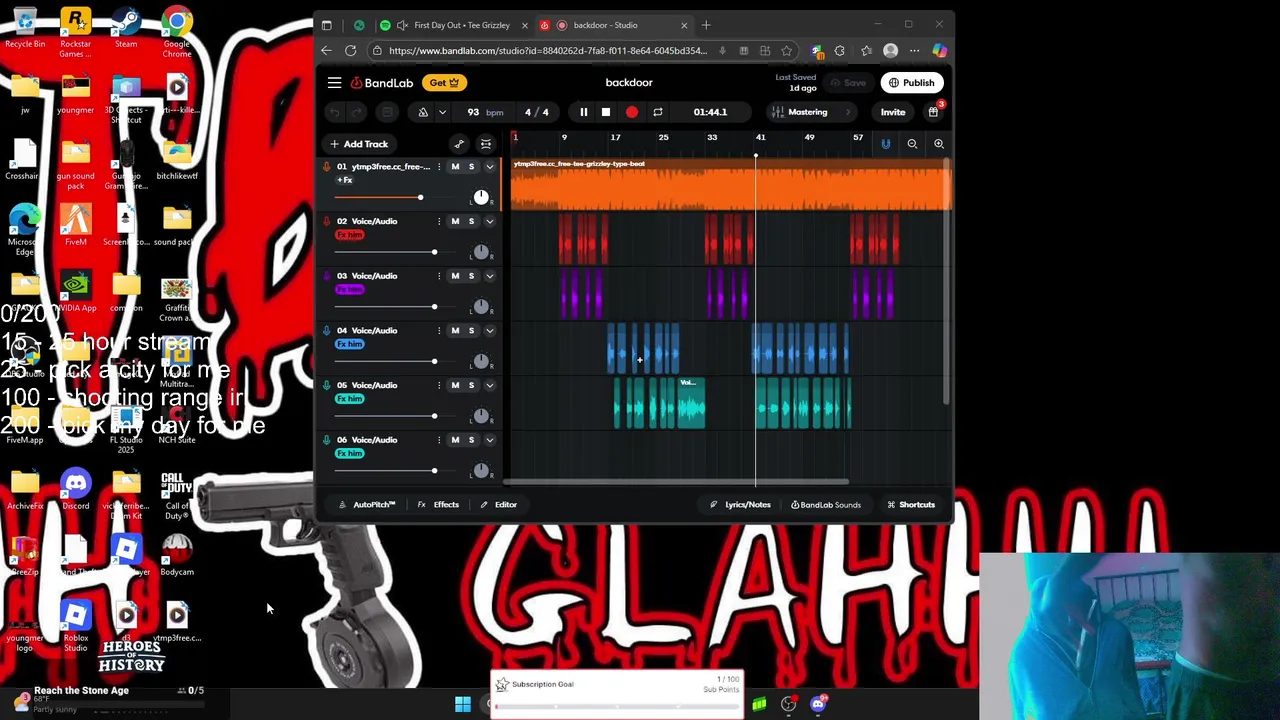The width and height of the screenshot is (1280, 720).
Task: Mute track 04 Voice/Audio
Action: click(x=455, y=330)
